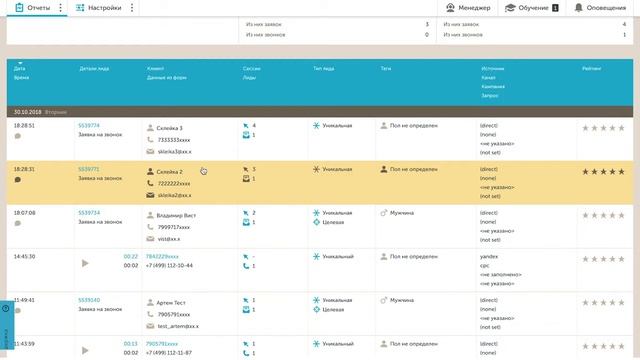Click the envelope icon next to test_artem email
Screen dimensions: 640x360
(150, 326)
